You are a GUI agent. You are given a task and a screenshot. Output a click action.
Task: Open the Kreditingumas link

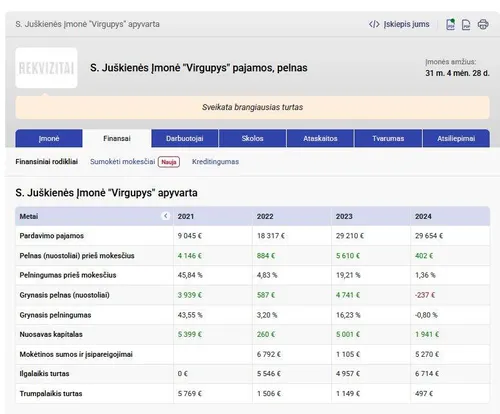click(215, 162)
